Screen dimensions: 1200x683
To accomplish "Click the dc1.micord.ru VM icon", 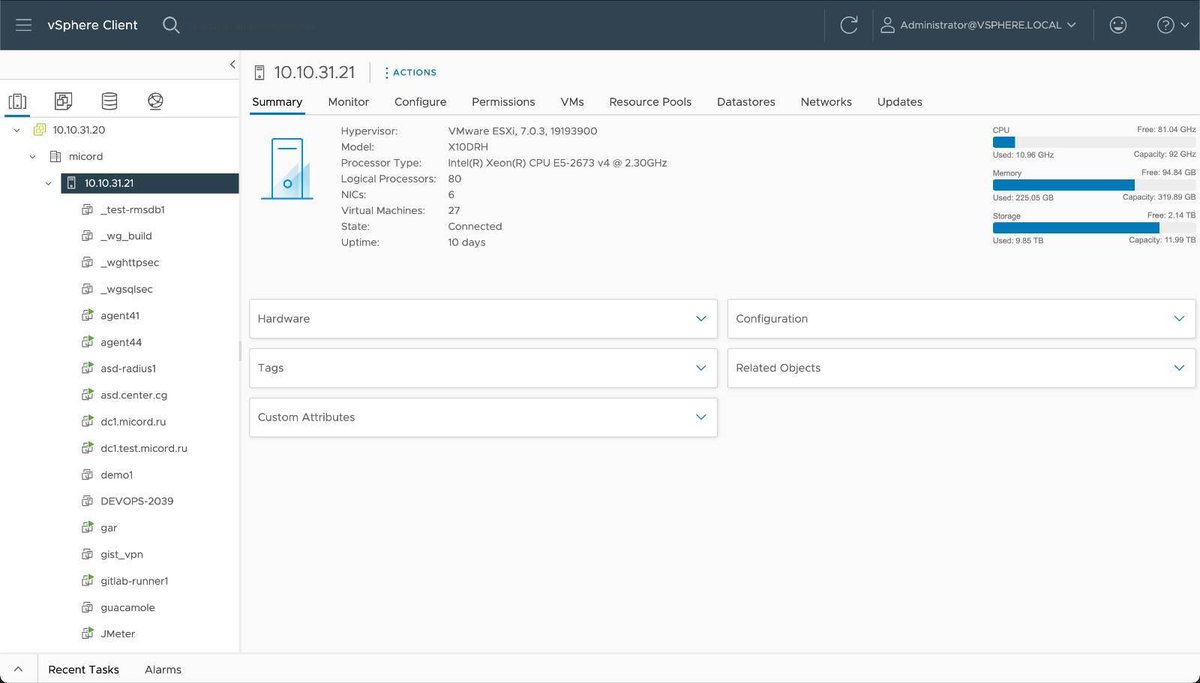I will pyautogui.click(x=87, y=422).
